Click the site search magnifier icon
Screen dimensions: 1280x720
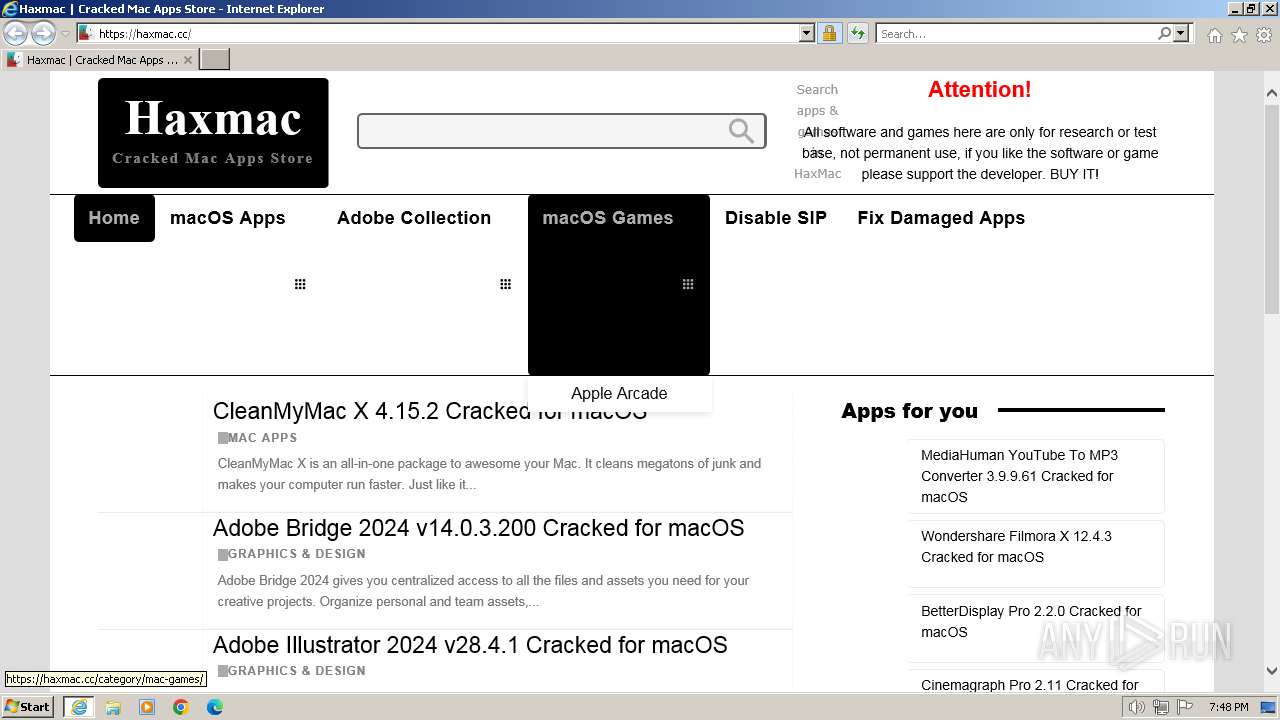[741, 131]
